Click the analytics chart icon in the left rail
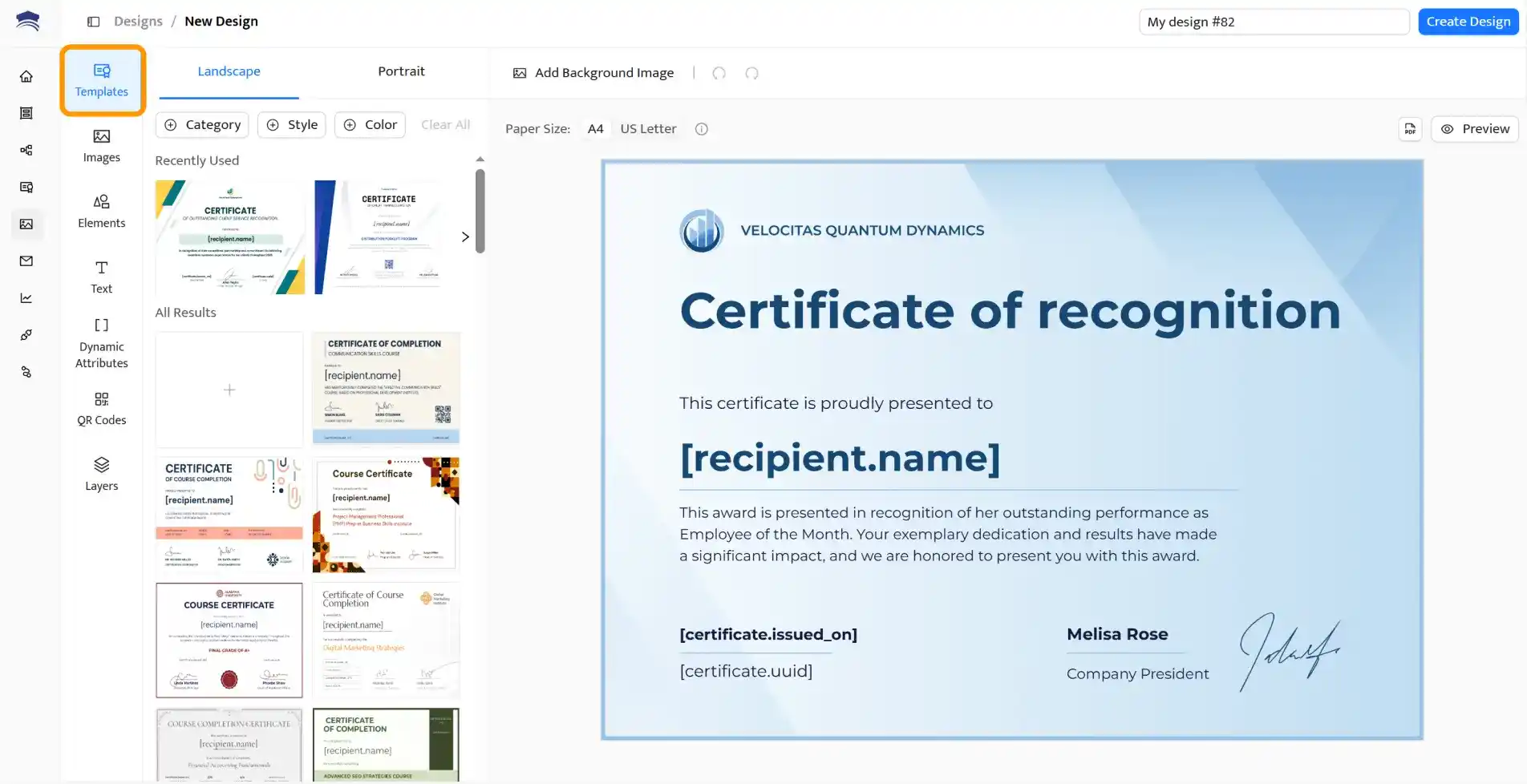The height and width of the screenshot is (784, 1527). click(26, 297)
